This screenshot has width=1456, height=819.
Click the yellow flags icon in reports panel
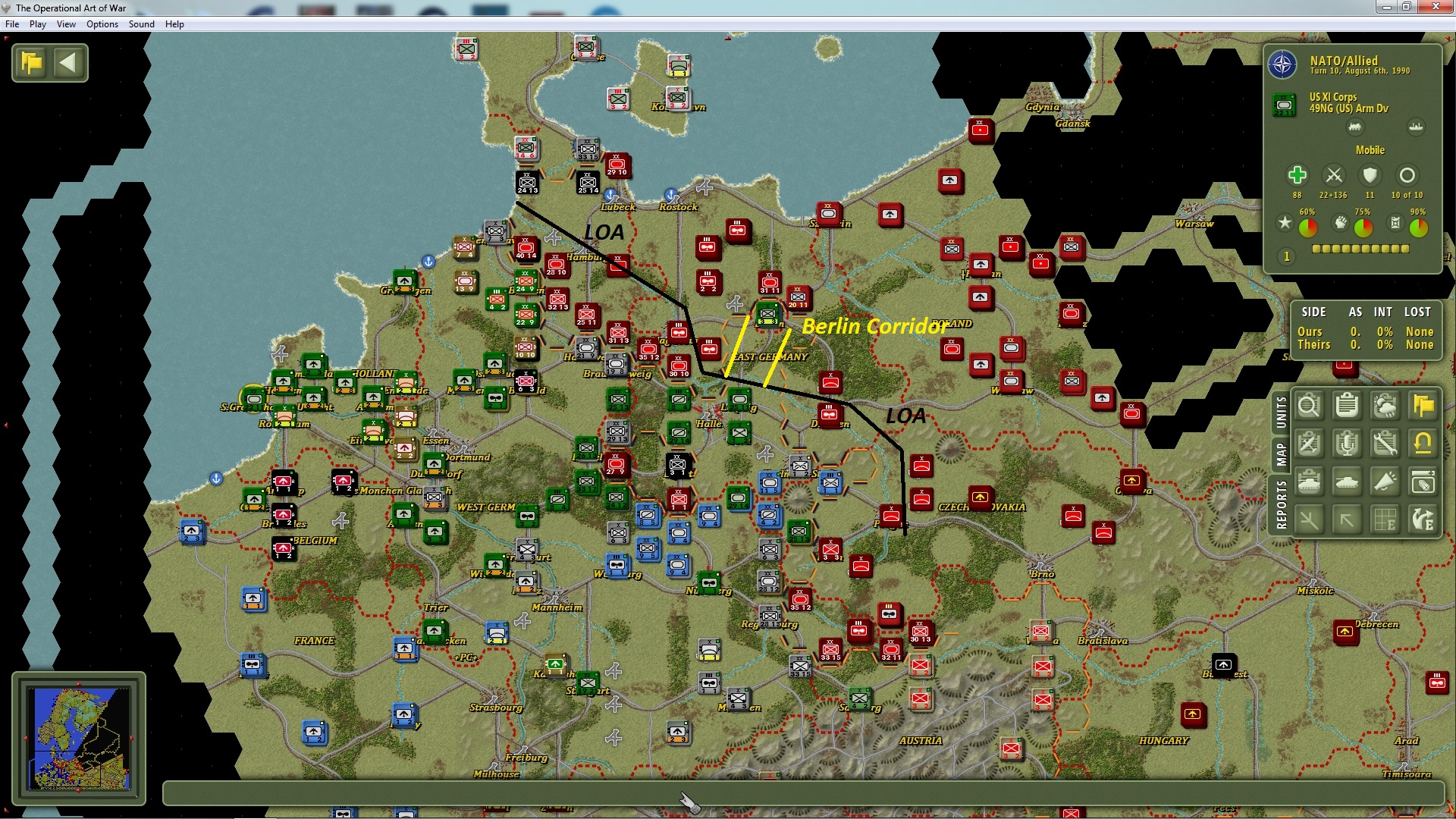1423,406
